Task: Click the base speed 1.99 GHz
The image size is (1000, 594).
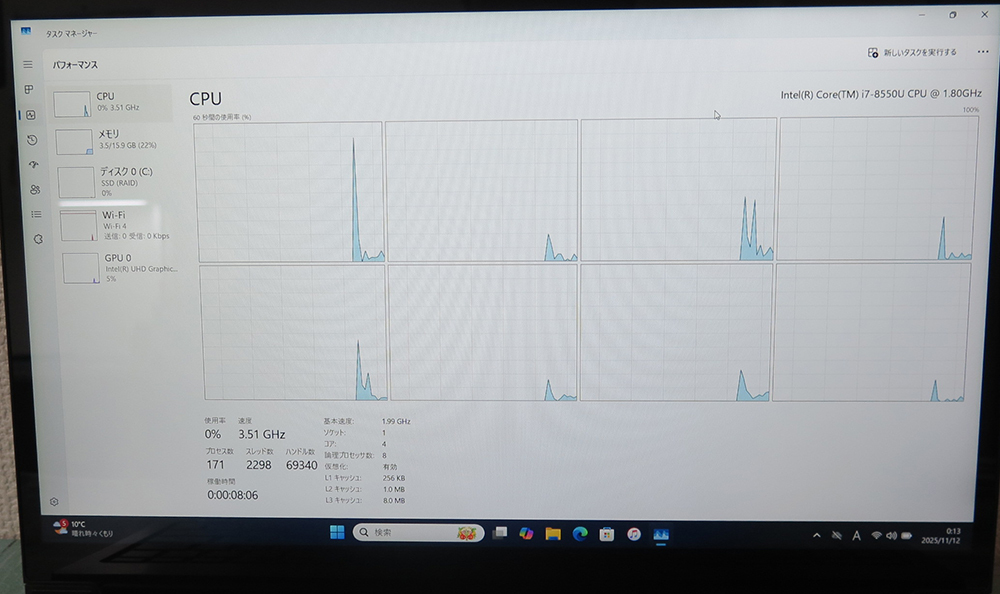Action: pyautogui.click(x=396, y=421)
